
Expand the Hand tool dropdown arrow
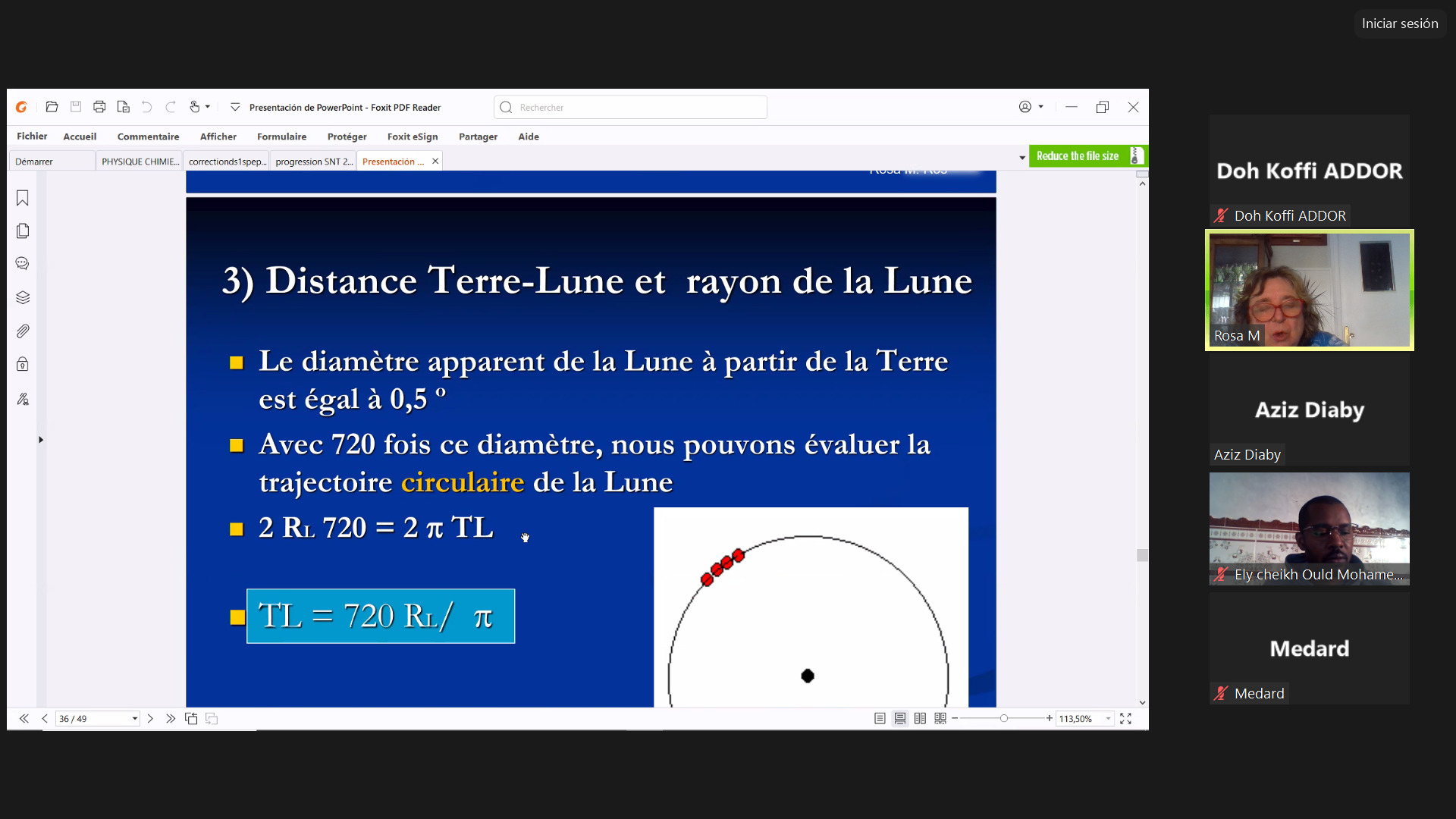coord(208,107)
